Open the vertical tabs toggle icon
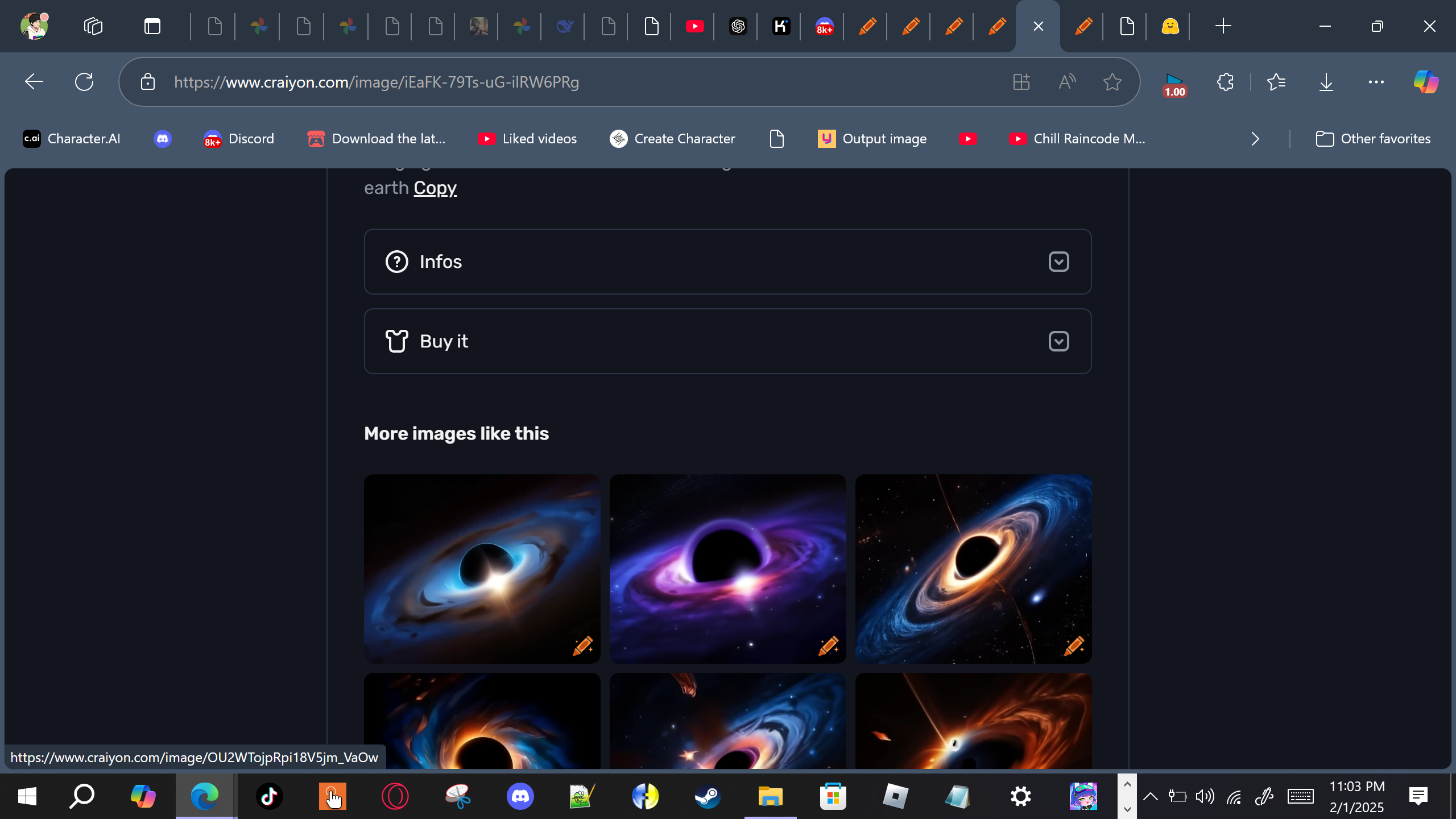Screen dimensions: 1456x819 (x=152, y=26)
